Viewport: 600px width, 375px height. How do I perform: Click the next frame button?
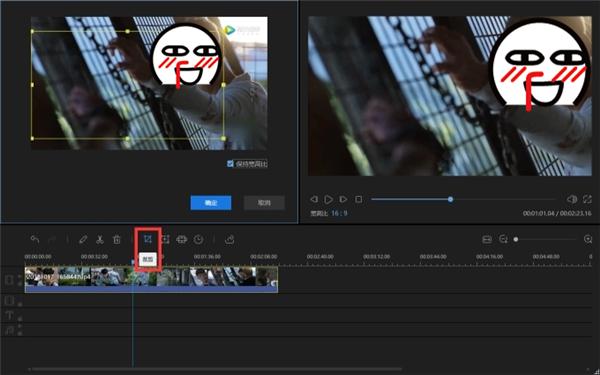(343, 199)
